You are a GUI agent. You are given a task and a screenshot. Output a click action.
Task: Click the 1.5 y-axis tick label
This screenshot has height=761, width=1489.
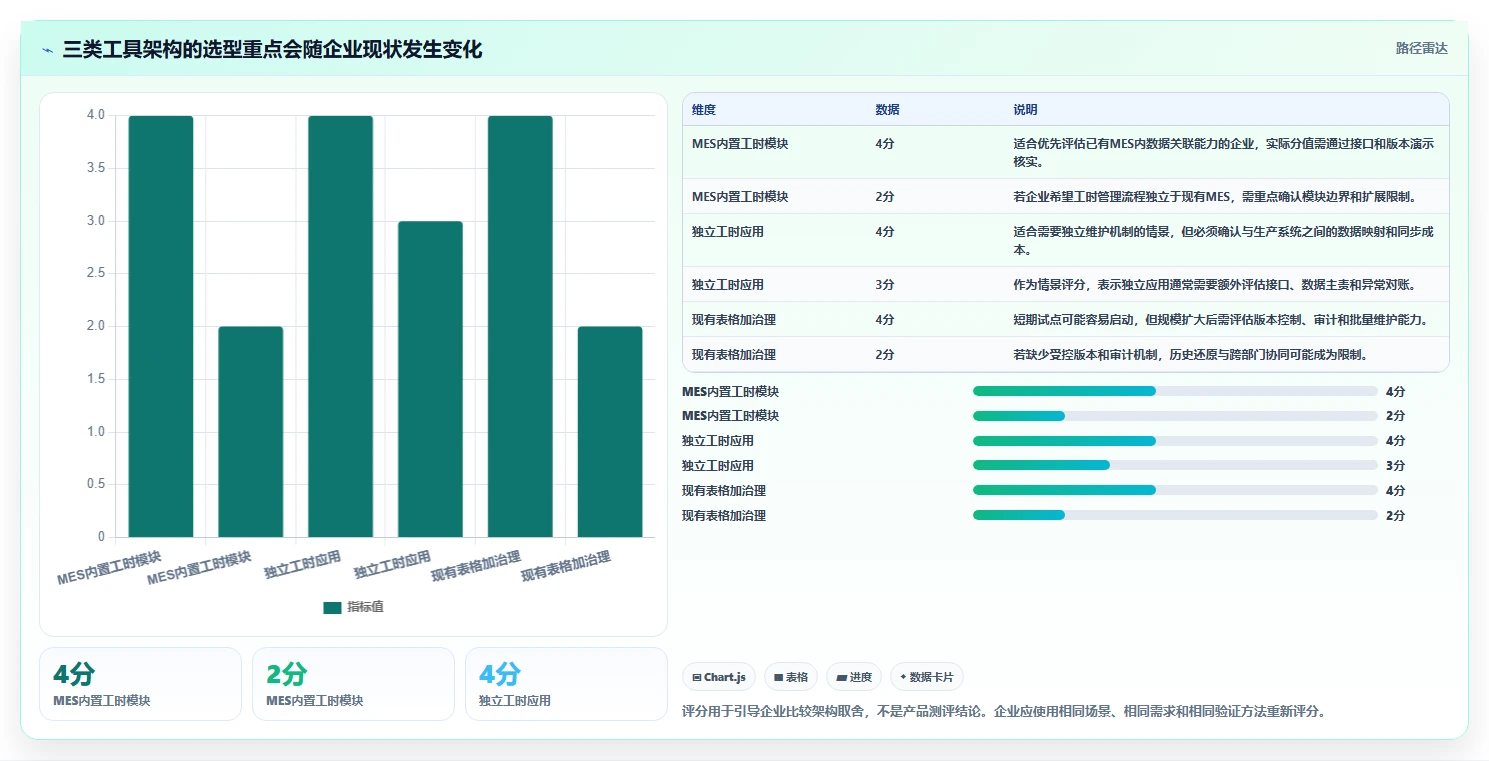point(95,379)
